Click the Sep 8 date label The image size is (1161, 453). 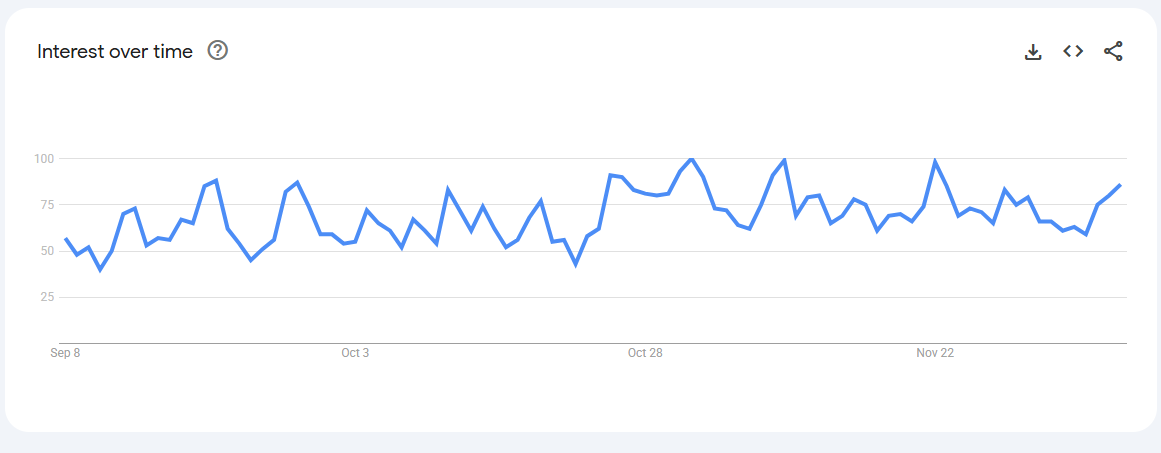click(65, 353)
